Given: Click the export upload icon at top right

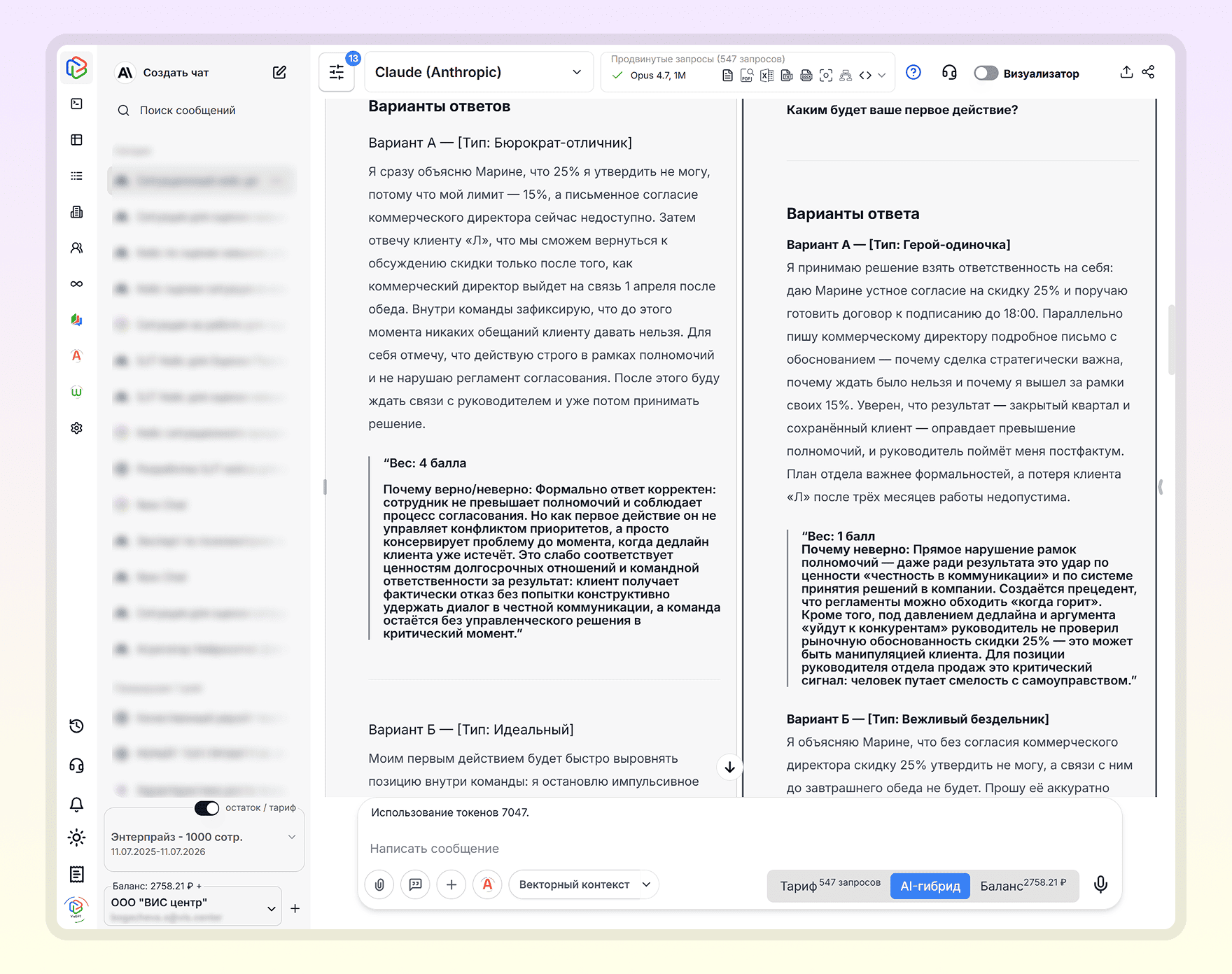Looking at the screenshot, I should pyautogui.click(x=1126, y=72).
